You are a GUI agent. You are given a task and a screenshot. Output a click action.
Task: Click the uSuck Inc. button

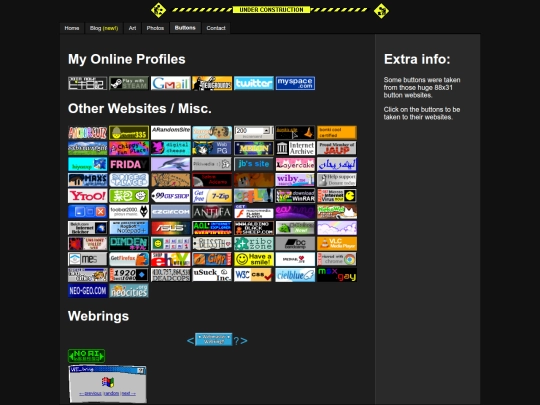[212, 275]
